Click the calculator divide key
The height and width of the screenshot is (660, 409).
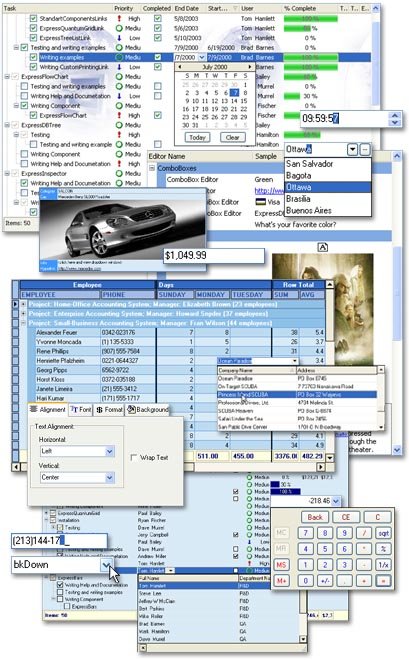(364, 533)
